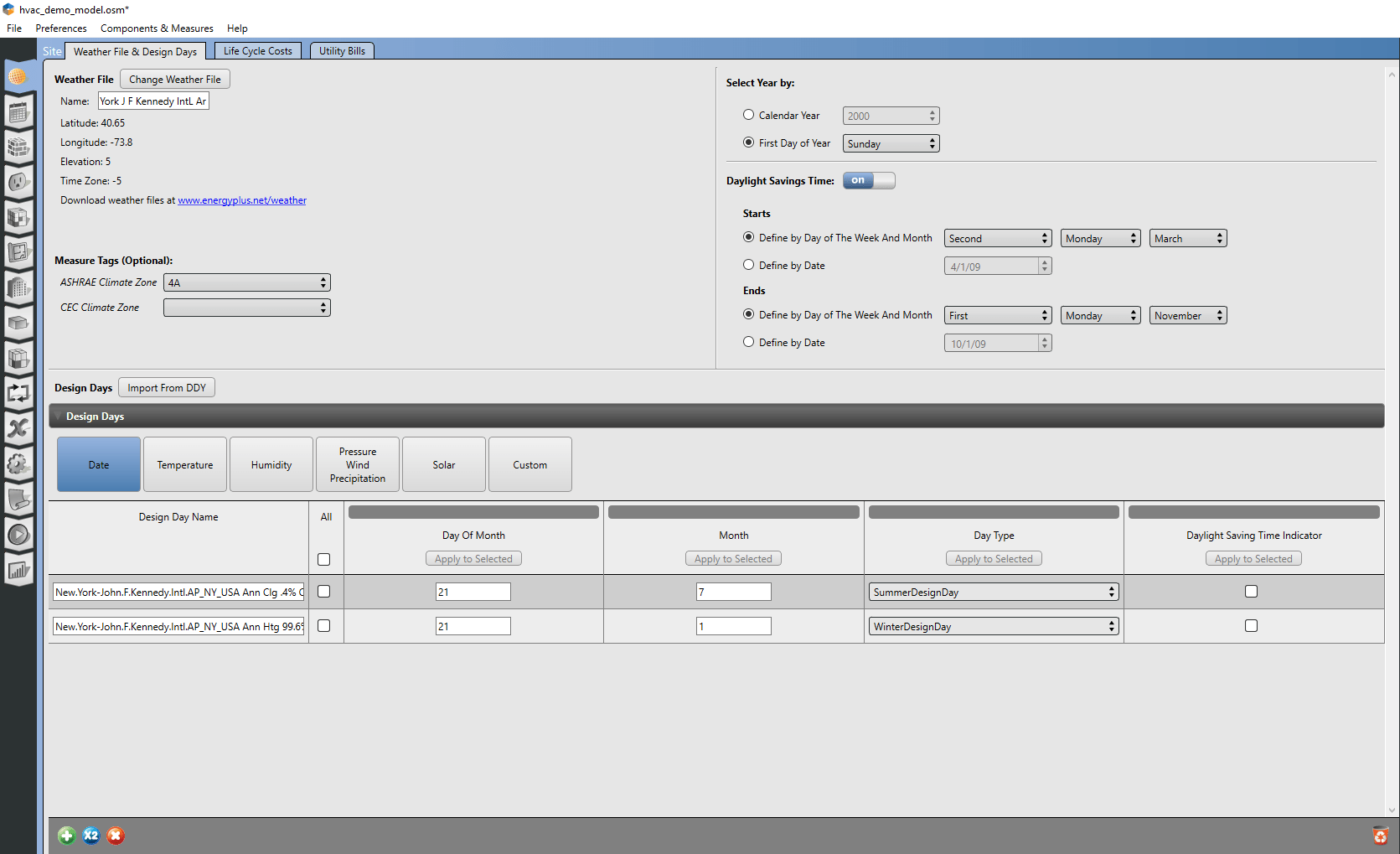1400x854 pixels.
Task: Check the All checkbox above design days
Action: click(x=323, y=559)
